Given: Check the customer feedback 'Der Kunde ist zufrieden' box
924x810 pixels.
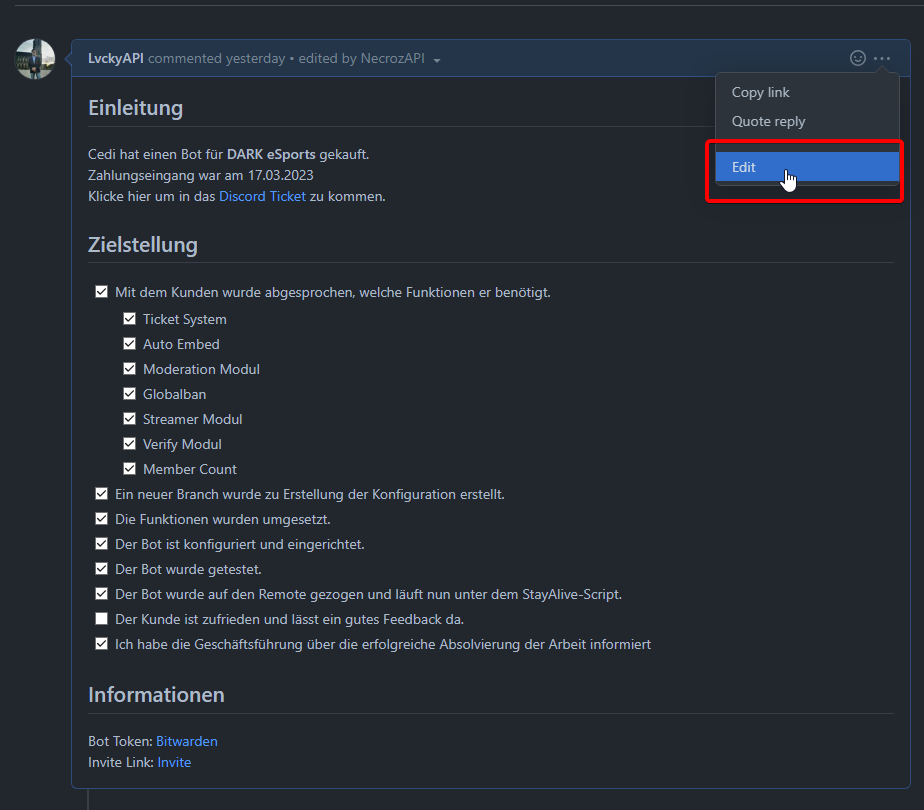Looking at the screenshot, I should coord(101,619).
